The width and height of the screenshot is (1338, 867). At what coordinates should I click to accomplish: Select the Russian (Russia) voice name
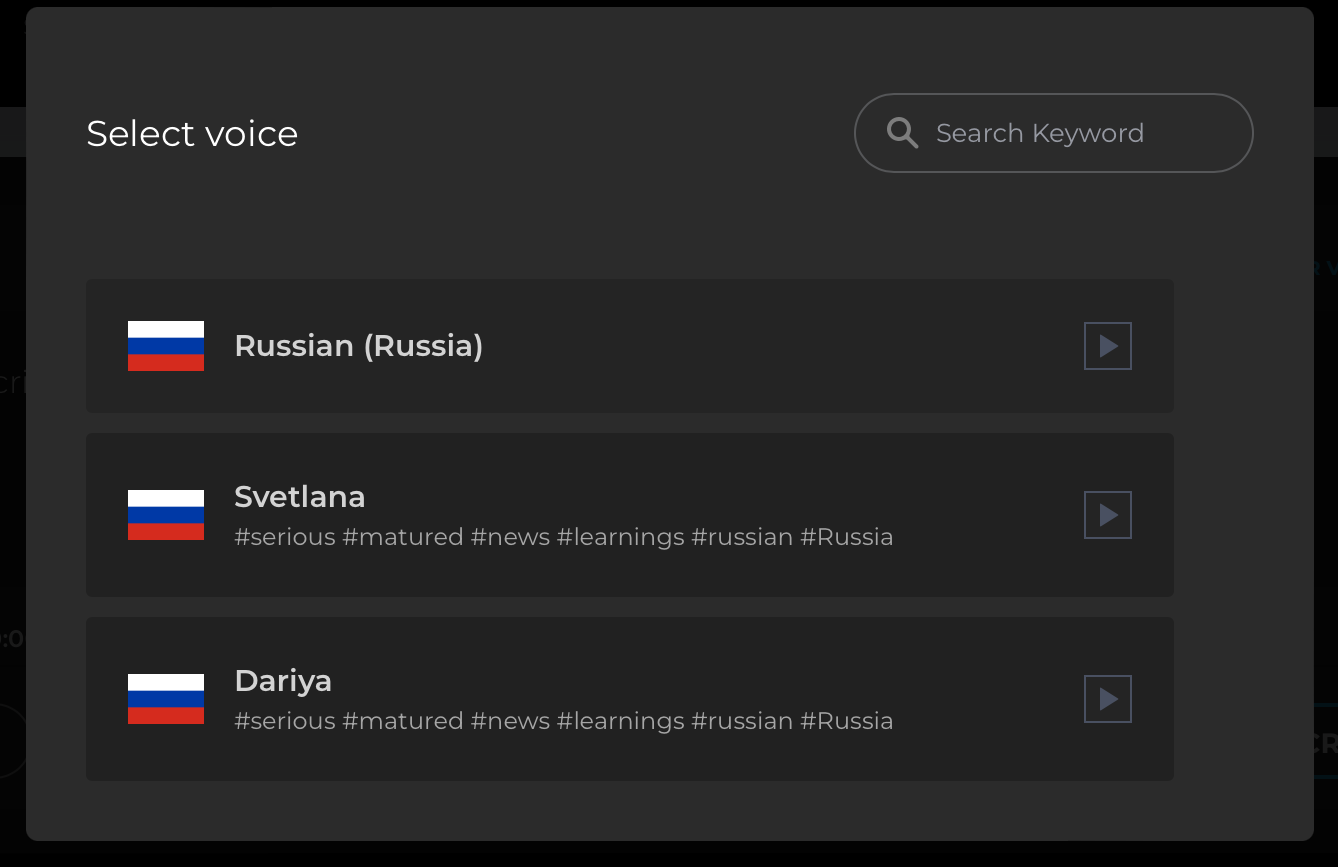pos(358,346)
